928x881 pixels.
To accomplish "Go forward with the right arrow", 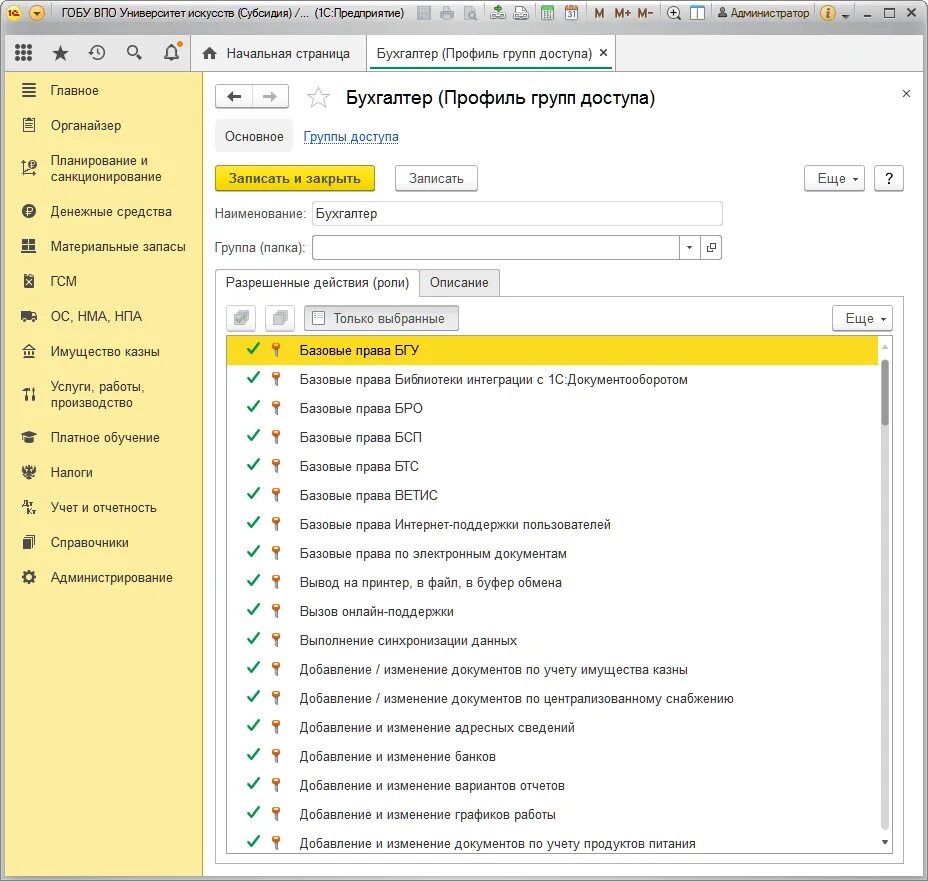I will (270, 96).
